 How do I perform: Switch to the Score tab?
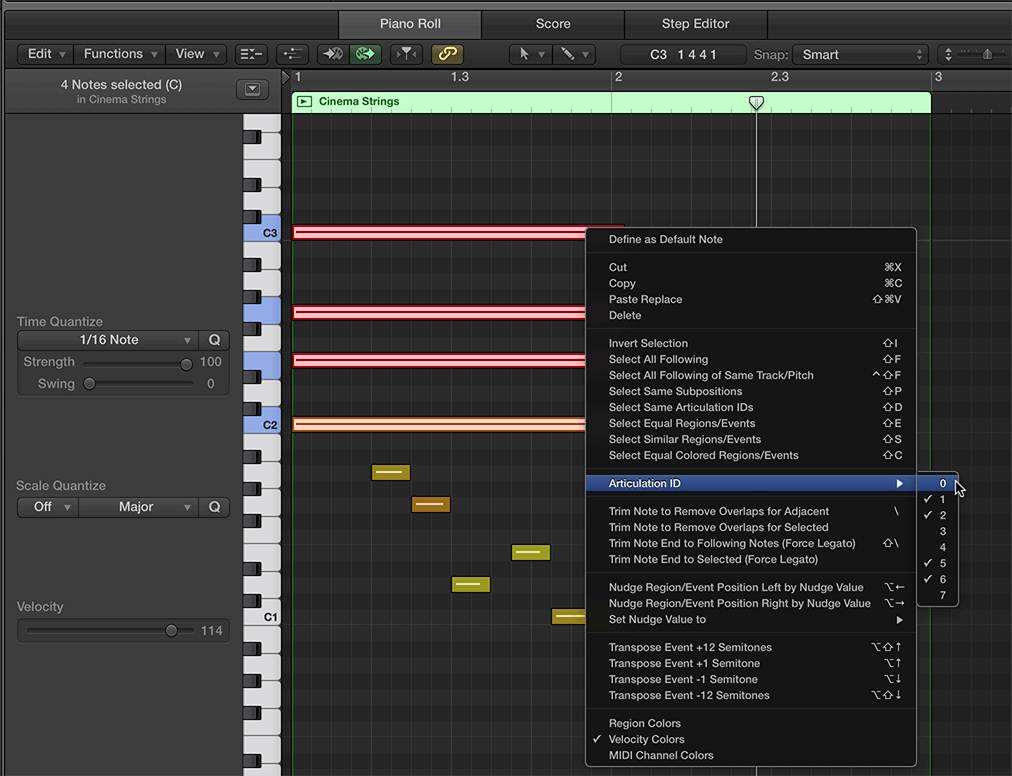pyautogui.click(x=553, y=24)
